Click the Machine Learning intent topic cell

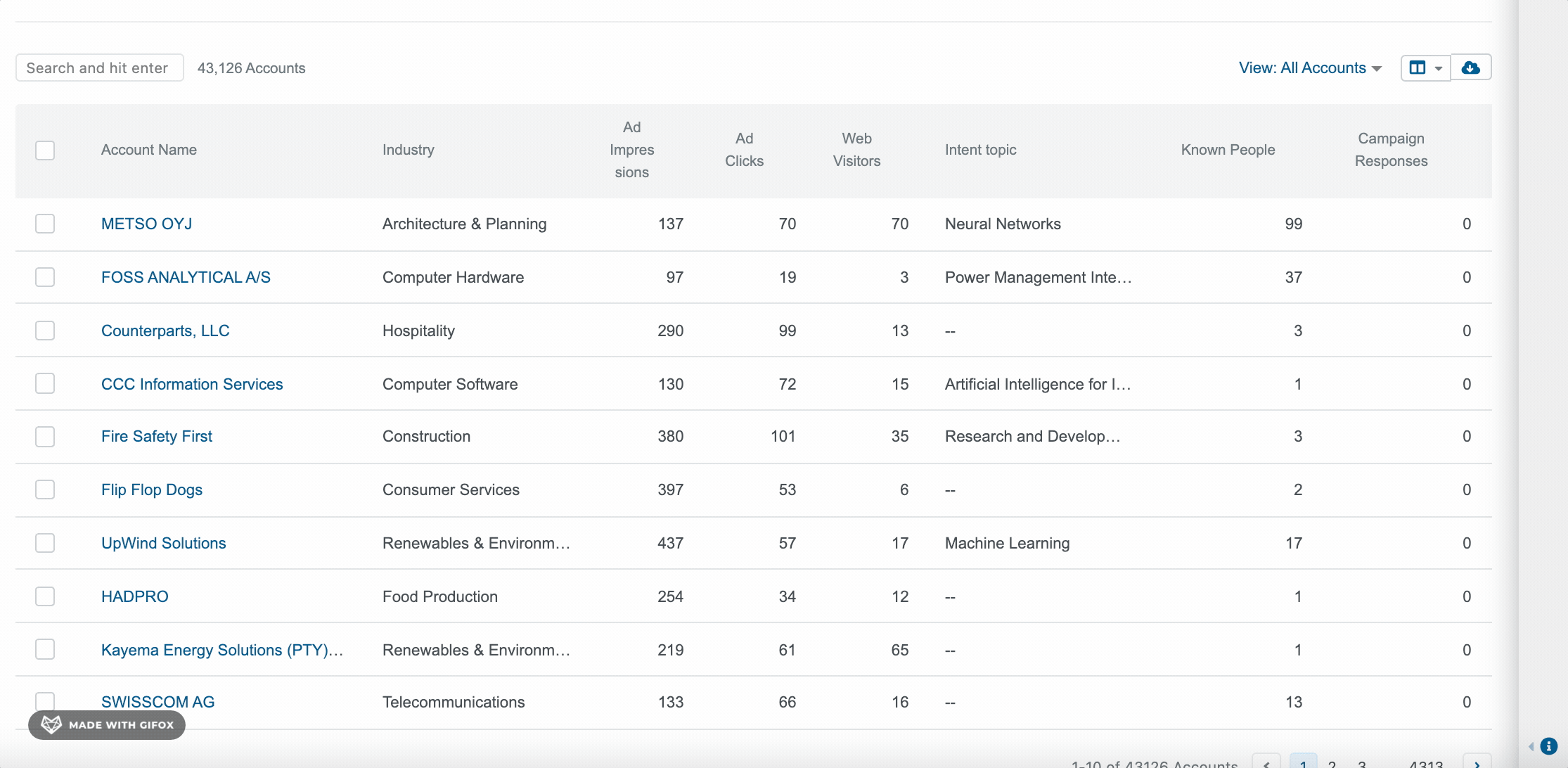1008,543
